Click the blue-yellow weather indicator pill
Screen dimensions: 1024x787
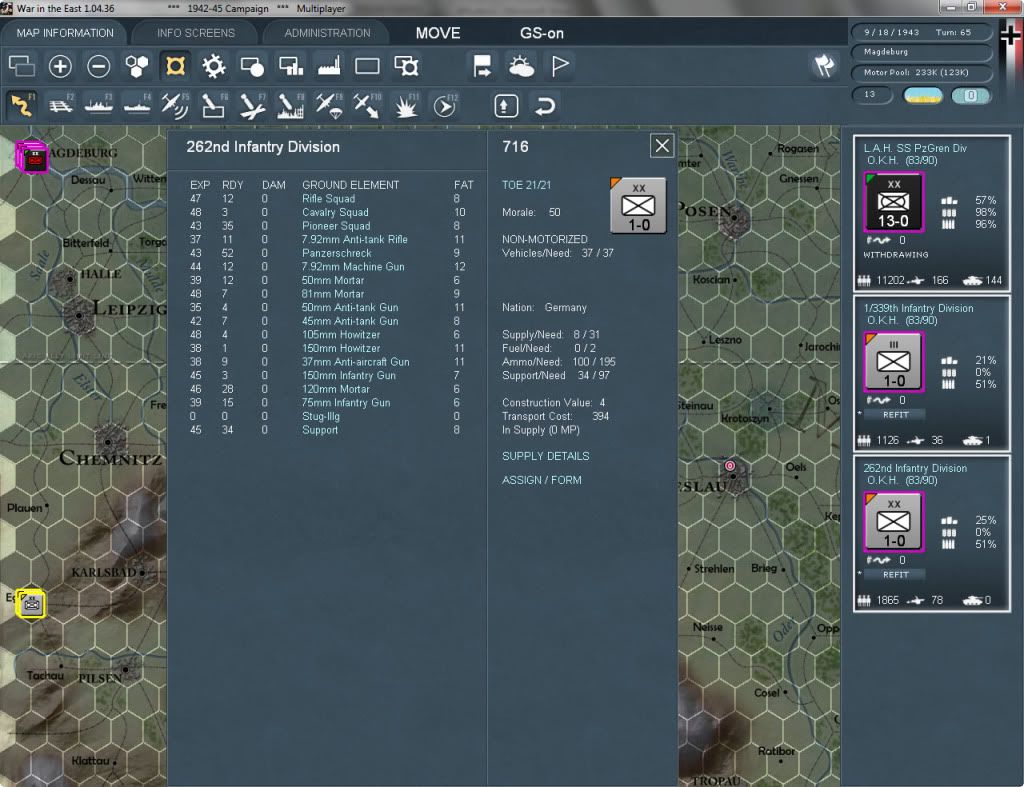(x=923, y=95)
